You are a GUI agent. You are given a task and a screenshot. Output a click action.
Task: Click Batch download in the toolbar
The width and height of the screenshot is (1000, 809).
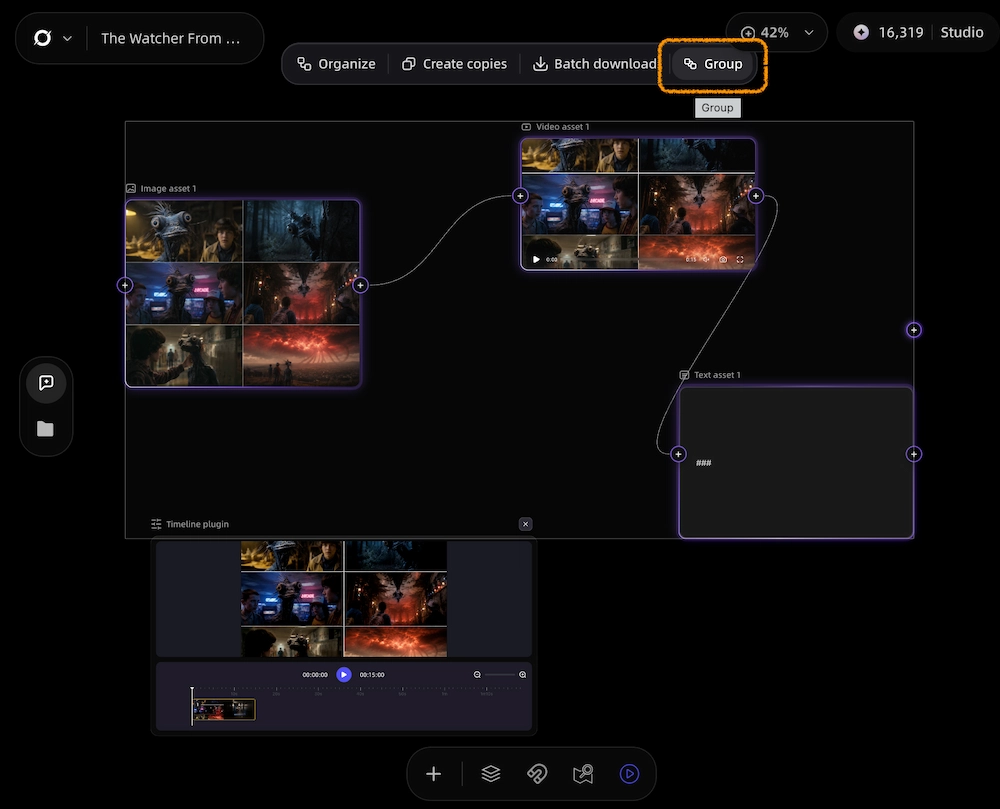[594, 64]
